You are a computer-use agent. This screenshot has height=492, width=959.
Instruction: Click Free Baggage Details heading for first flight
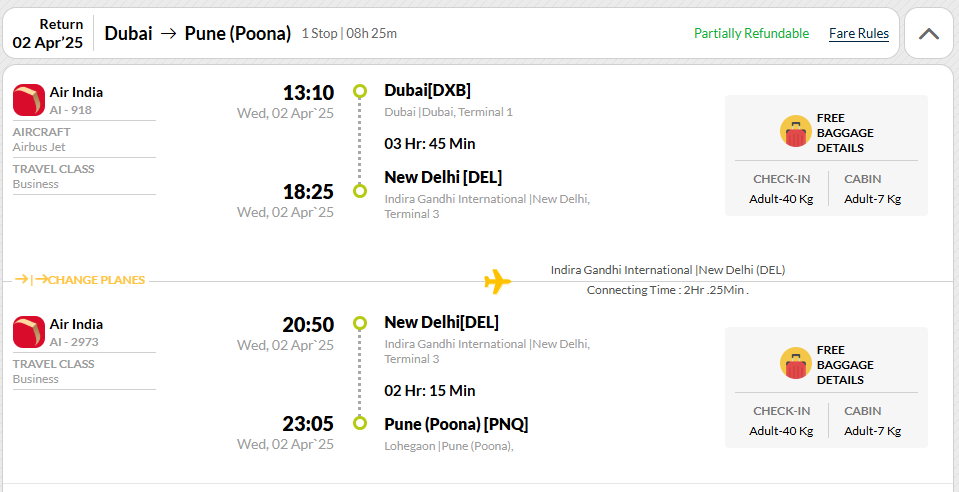845,133
